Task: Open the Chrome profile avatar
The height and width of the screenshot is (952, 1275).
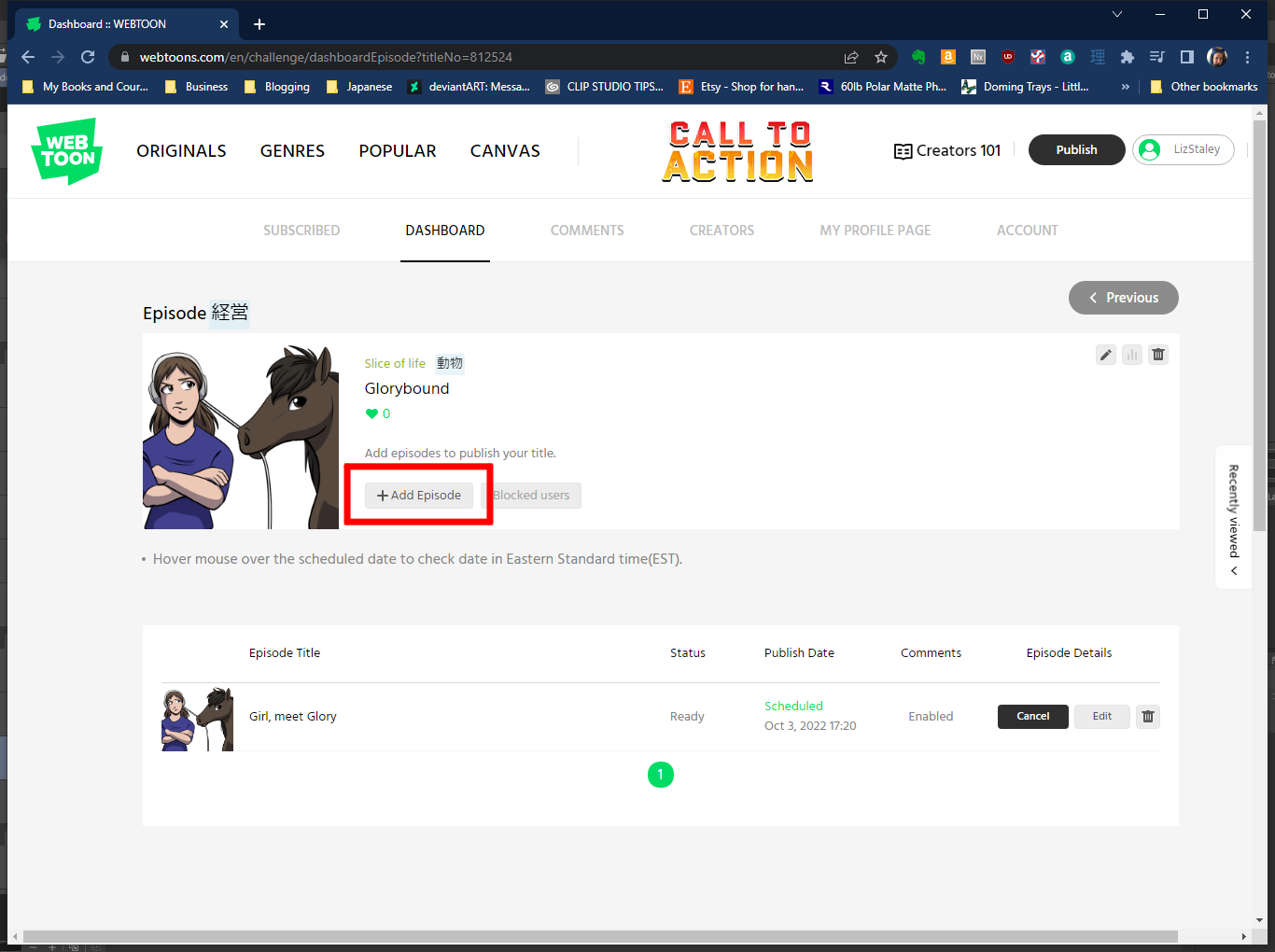Action: (1217, 57)
